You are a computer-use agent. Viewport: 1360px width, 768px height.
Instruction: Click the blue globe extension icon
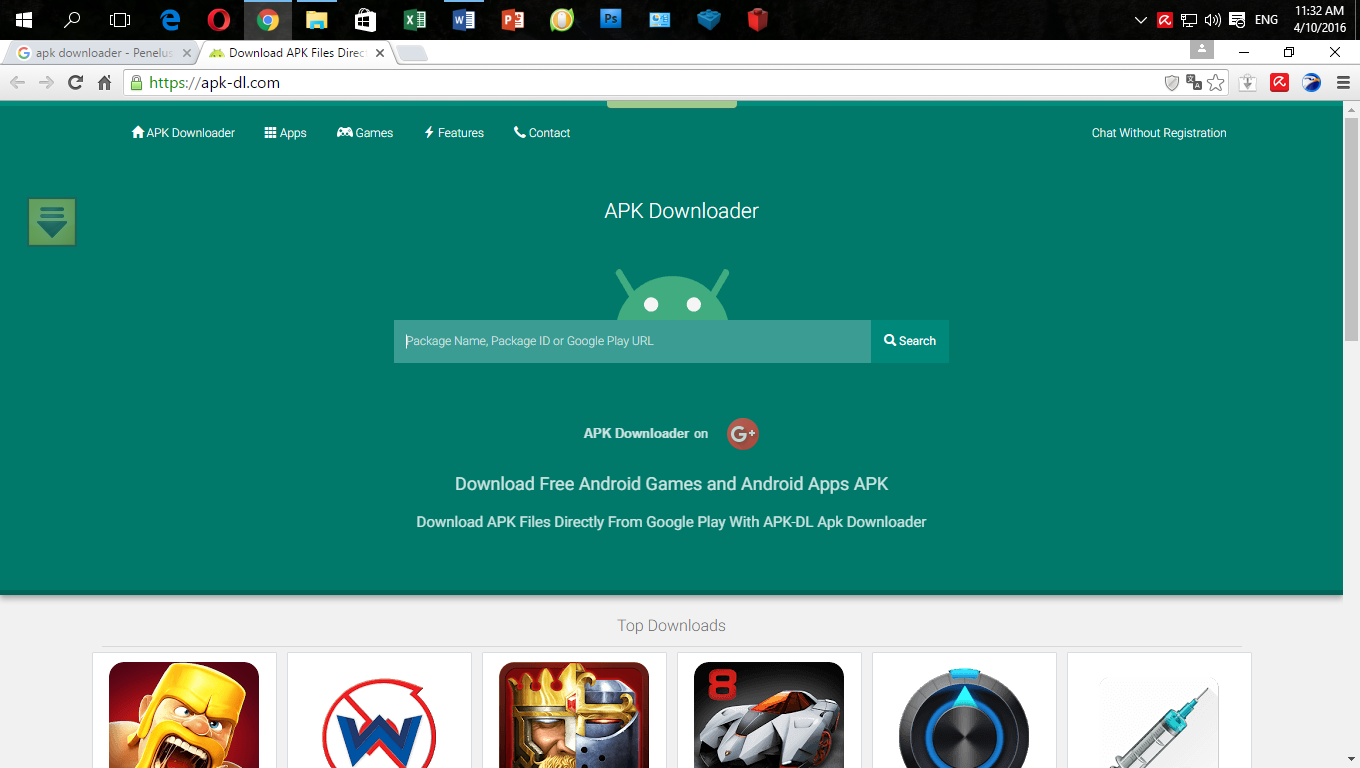click(1311, 83)
